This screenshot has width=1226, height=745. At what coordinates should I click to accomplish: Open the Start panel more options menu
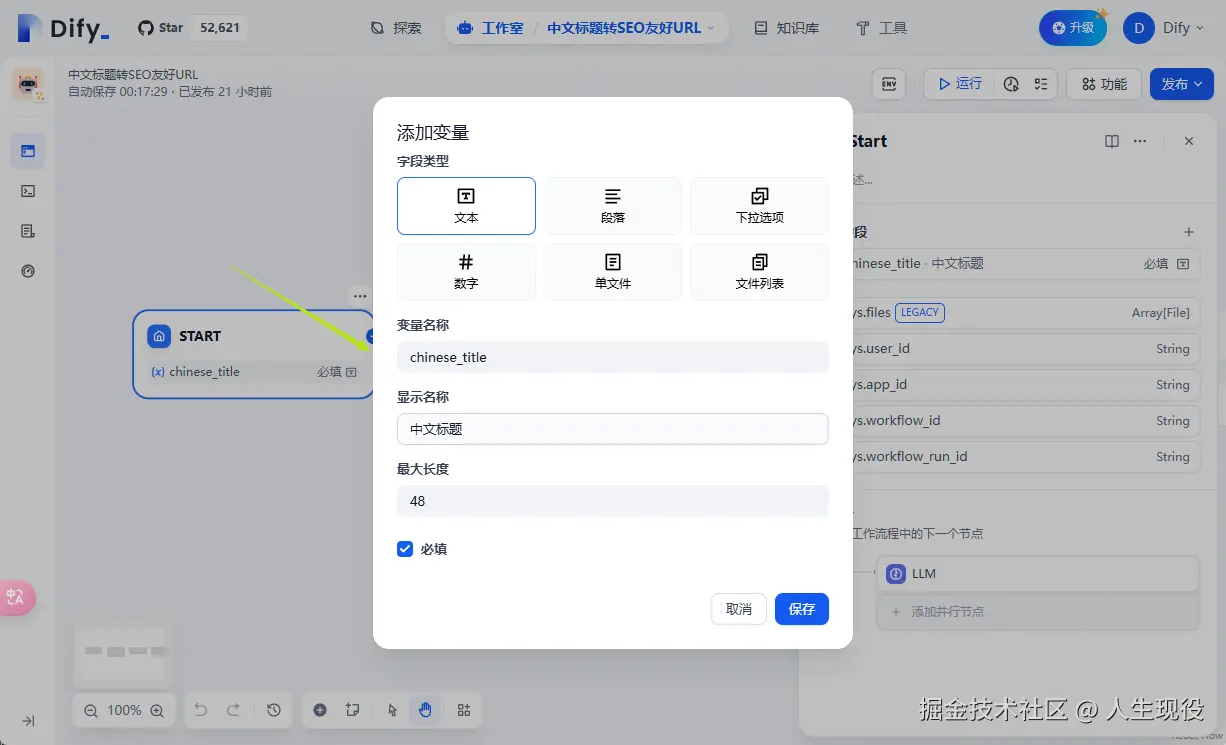click(1140, 141)
